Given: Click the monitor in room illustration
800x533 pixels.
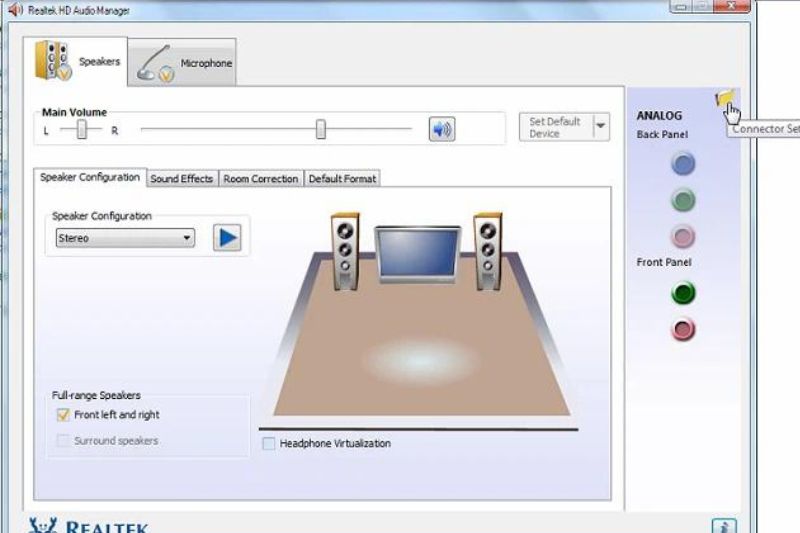Looking at the screenshot, I should click(418, 254).
